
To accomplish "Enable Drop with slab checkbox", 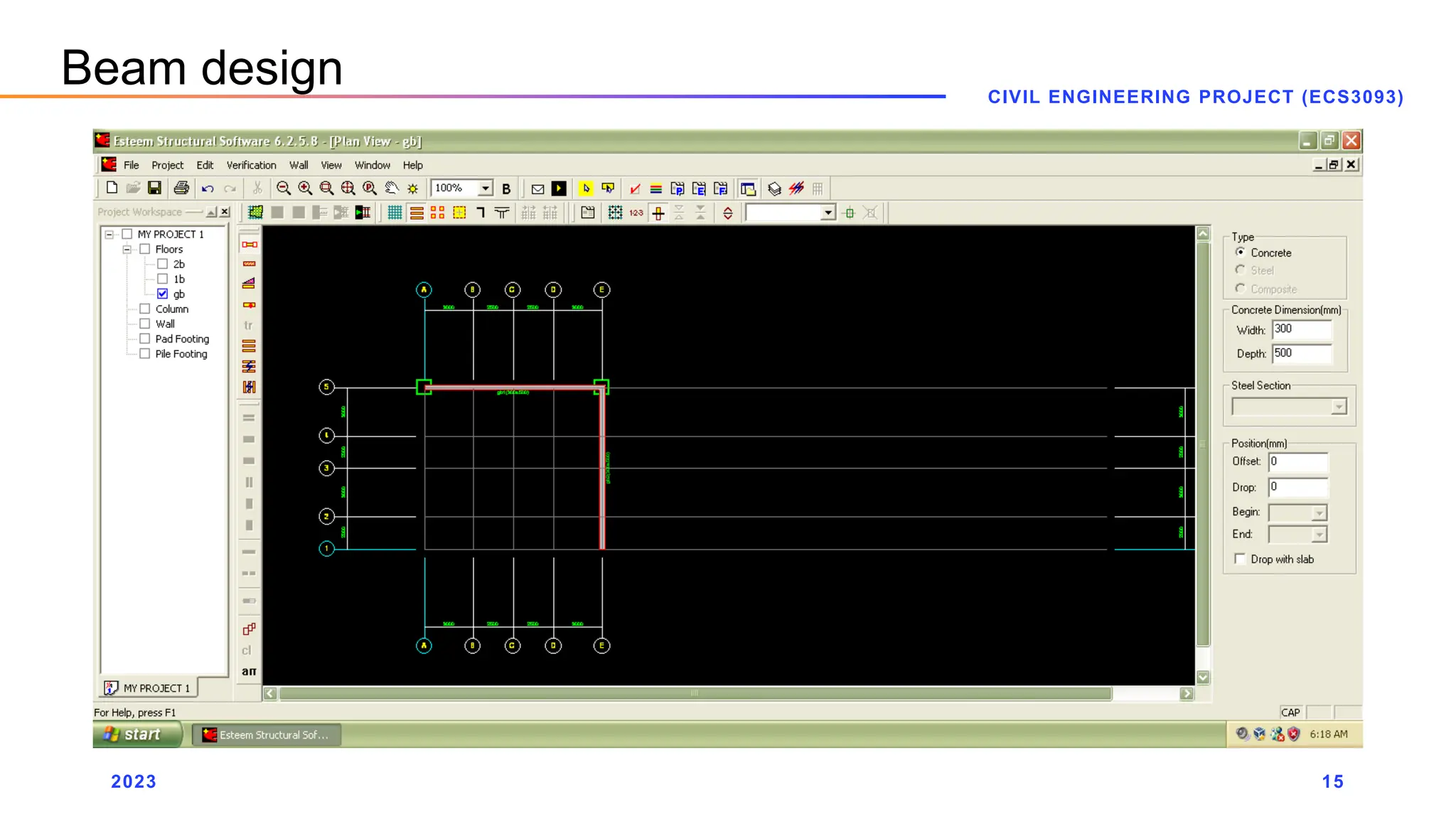I will [1240, 559].
